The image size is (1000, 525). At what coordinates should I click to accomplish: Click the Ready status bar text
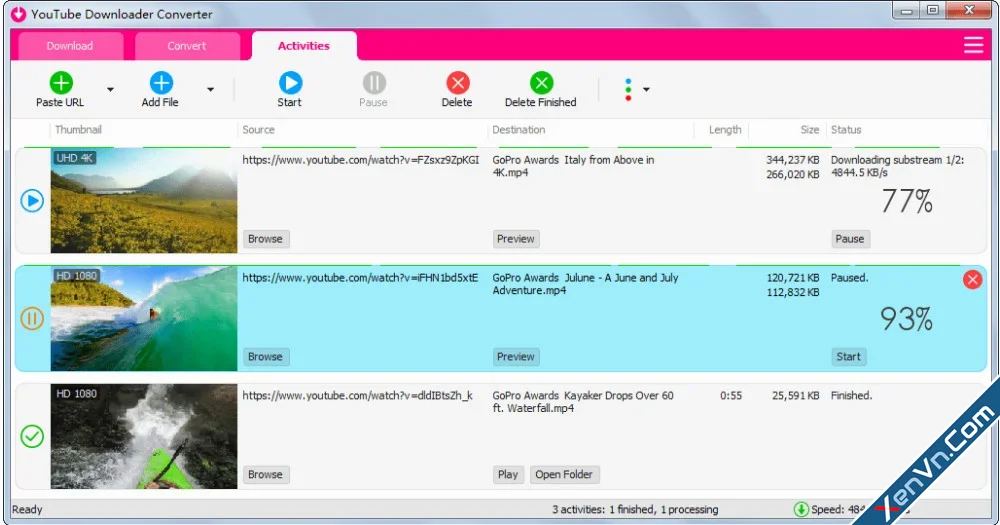tap(27, 510)
